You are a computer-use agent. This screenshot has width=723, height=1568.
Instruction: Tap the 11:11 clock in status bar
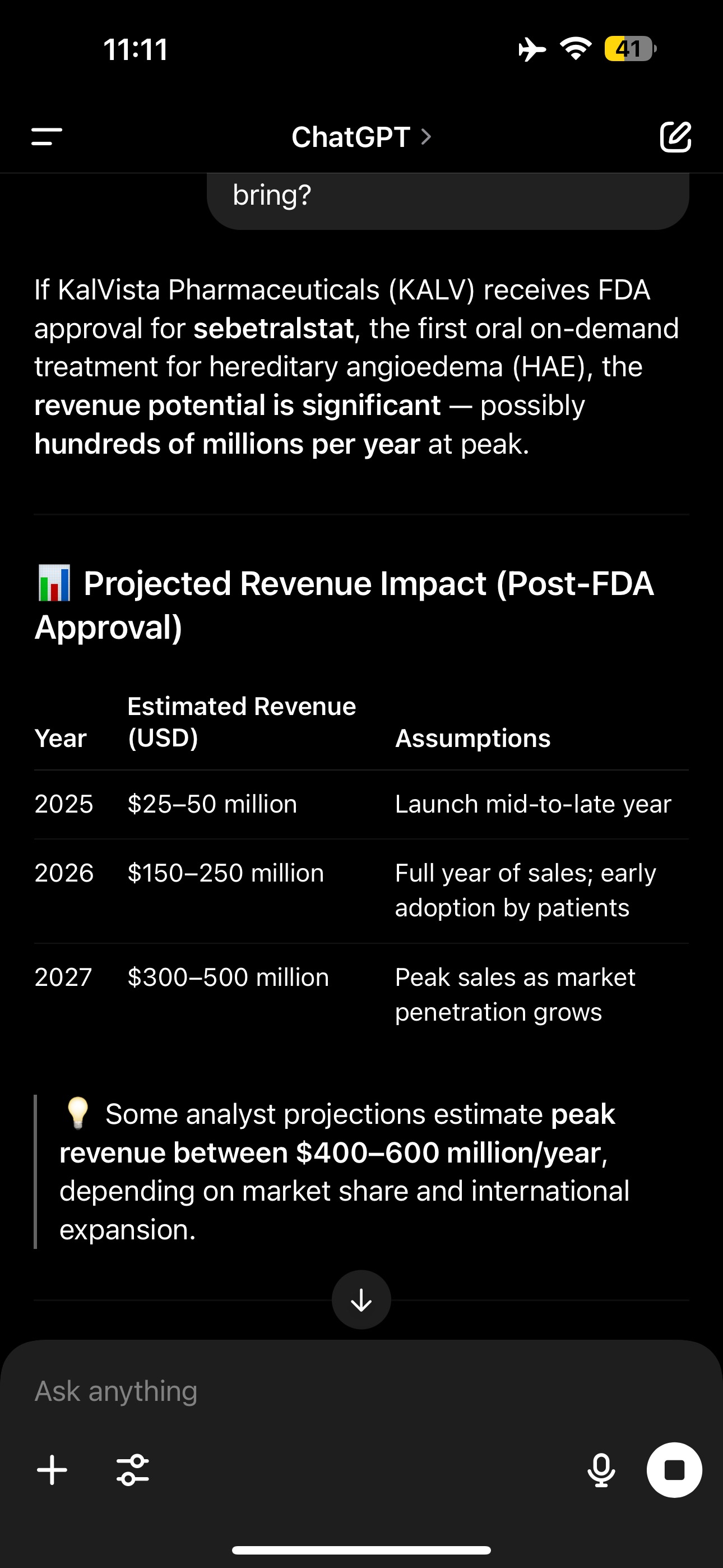(x=136, y=49)
